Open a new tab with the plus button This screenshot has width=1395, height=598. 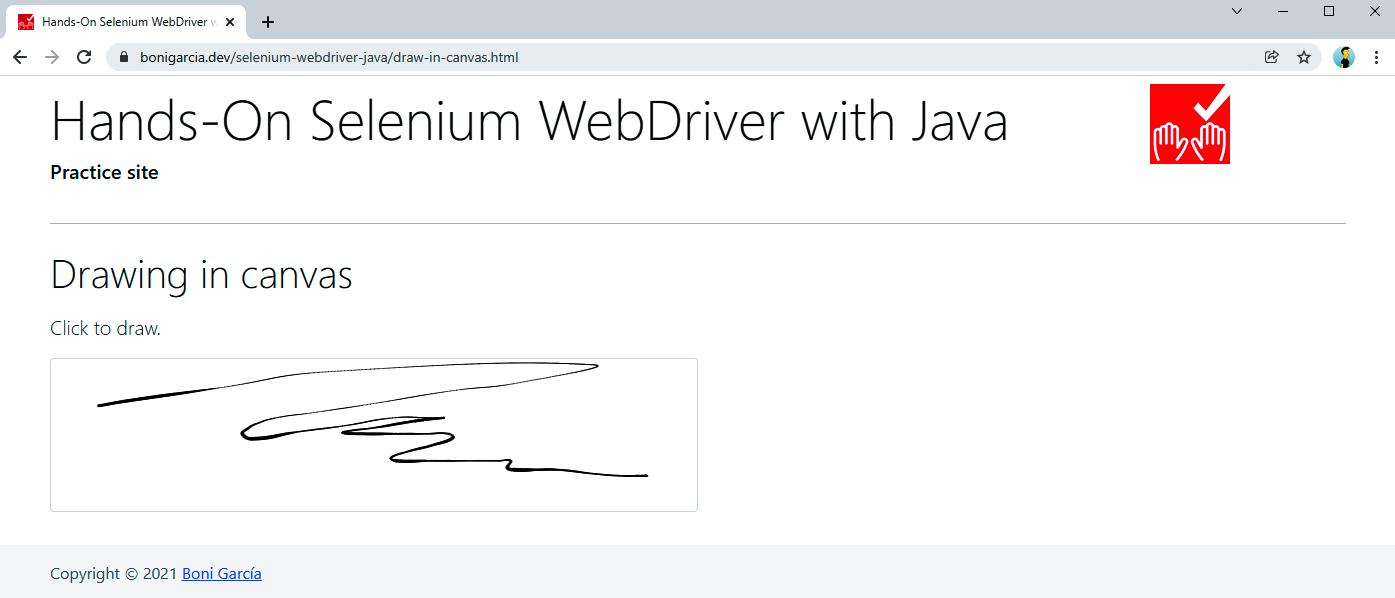click(268, 22)
